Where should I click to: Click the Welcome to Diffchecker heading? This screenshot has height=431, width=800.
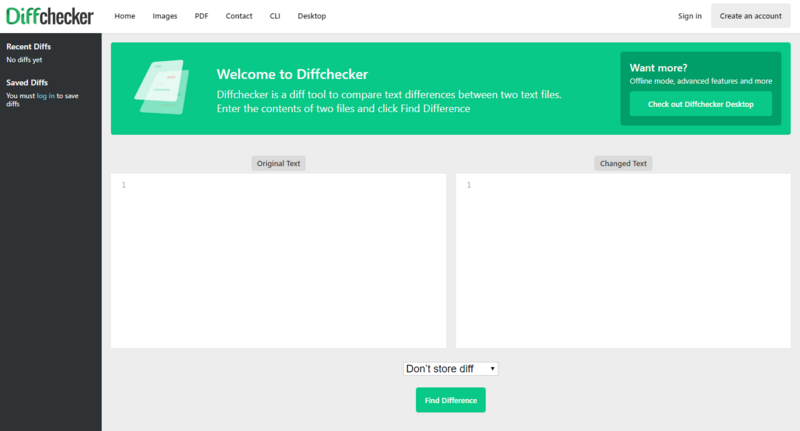click(292, 74)
